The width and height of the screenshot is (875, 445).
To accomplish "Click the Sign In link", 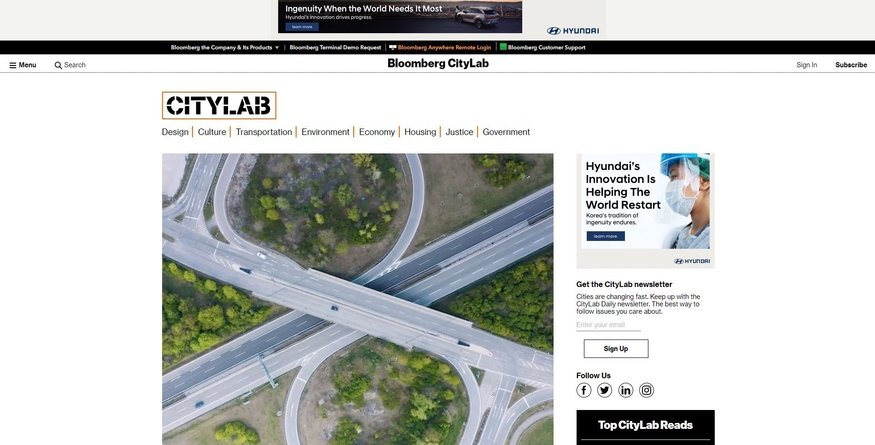I will click(806, 65).
